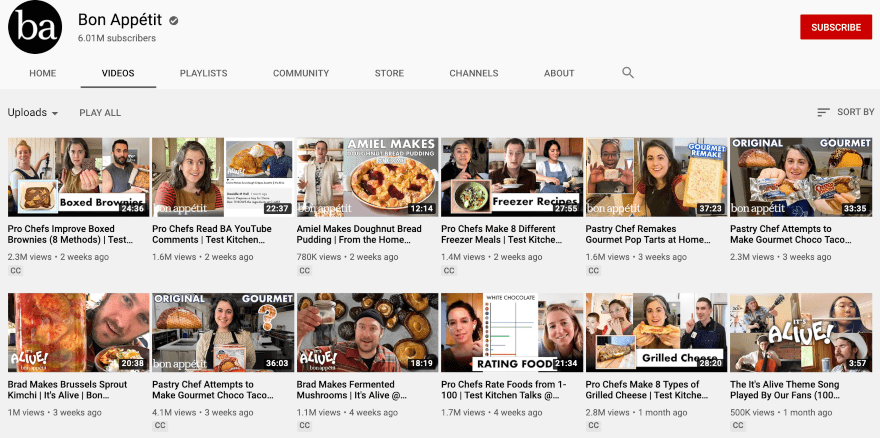
Task: Click the Bon Appétit channel avatar logo
Action: (x=36, y=26)
